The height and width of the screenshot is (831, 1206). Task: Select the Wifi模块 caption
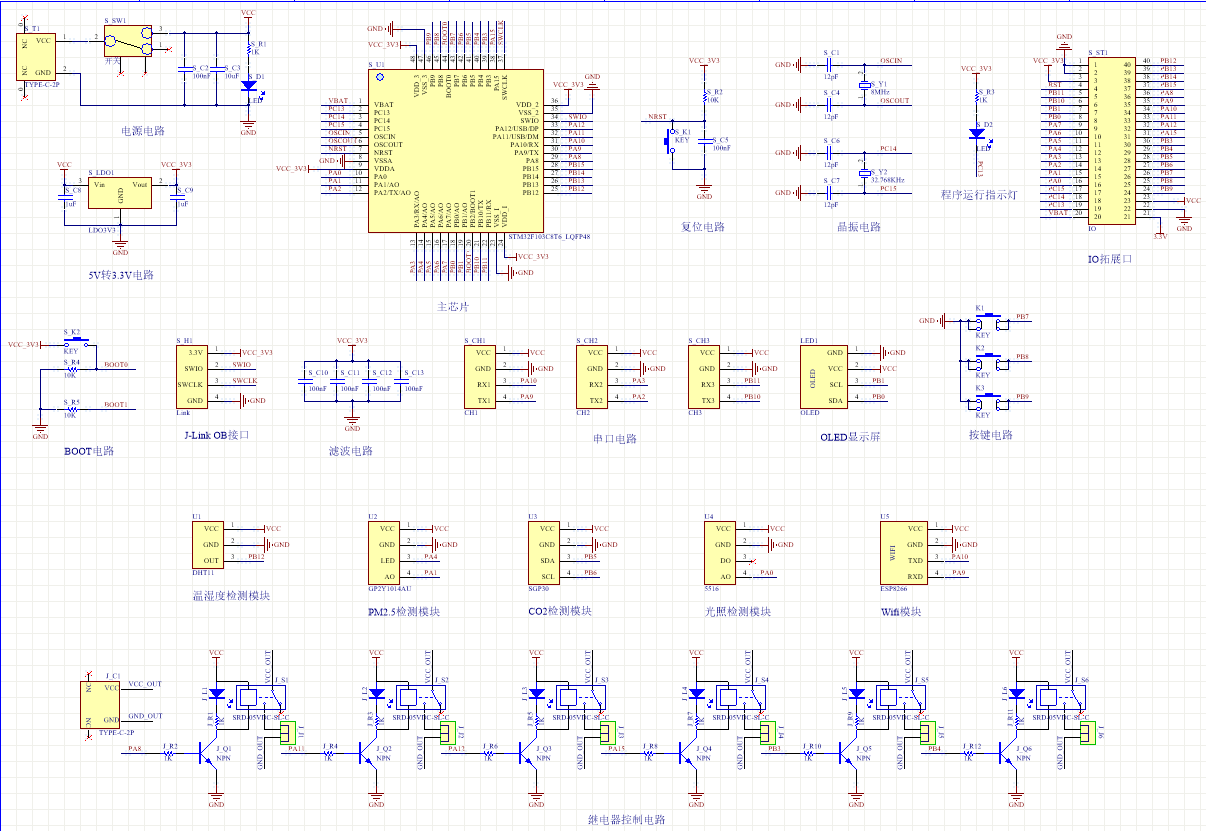[900, 612]
